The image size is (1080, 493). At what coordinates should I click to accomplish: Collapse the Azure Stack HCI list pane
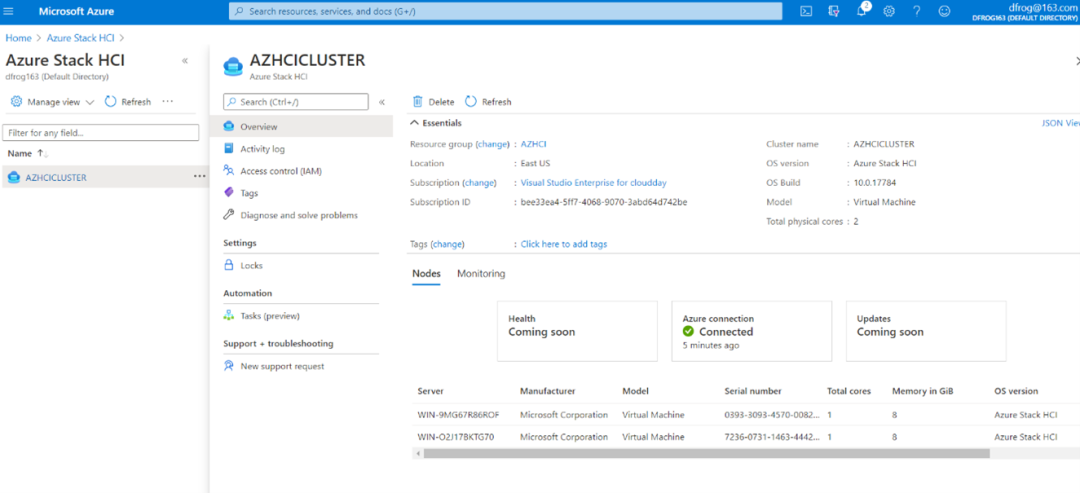click(x=185, y=61)
